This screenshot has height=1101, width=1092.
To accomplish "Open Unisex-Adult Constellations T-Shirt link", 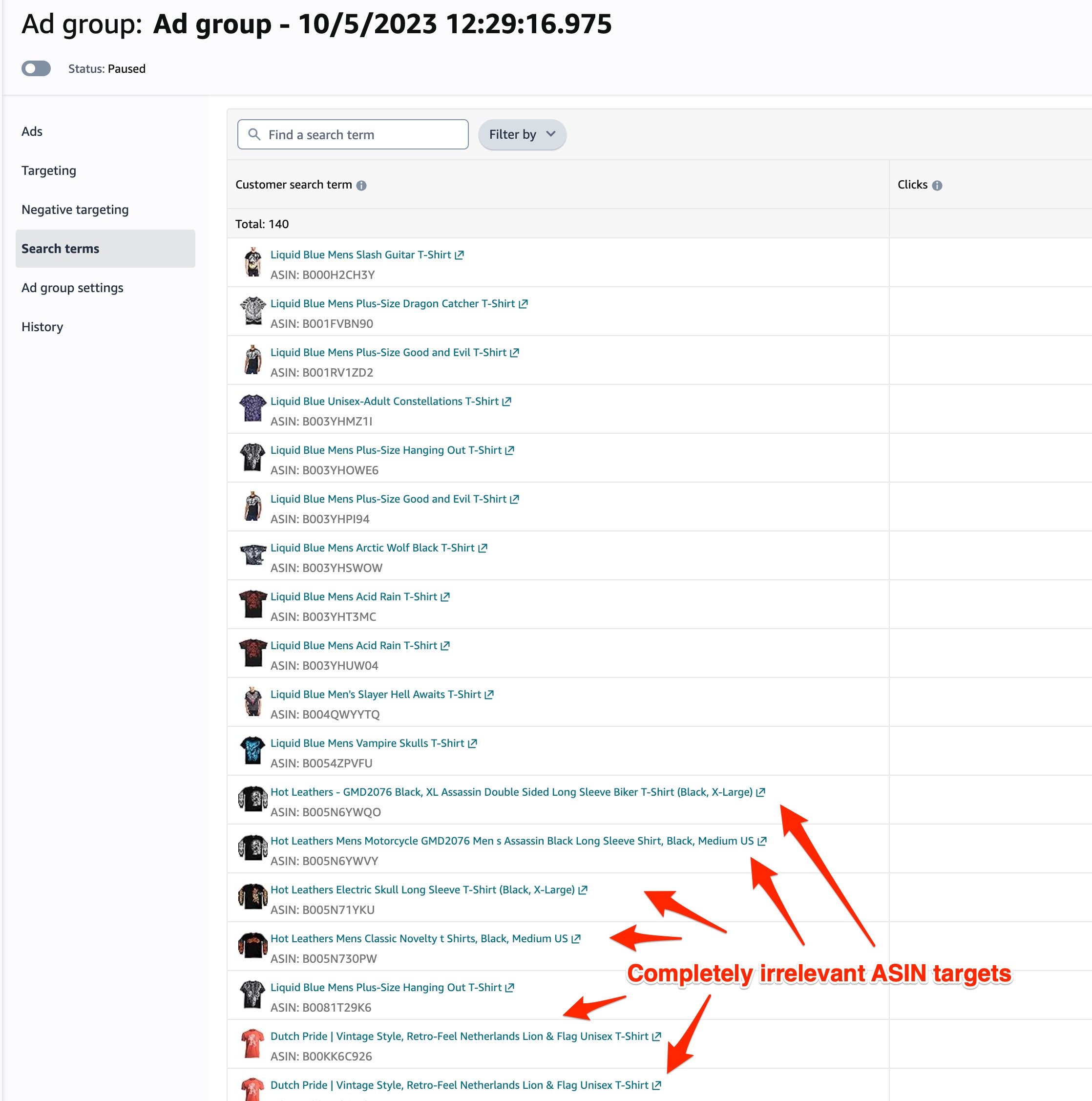I will tap(384, 401).
